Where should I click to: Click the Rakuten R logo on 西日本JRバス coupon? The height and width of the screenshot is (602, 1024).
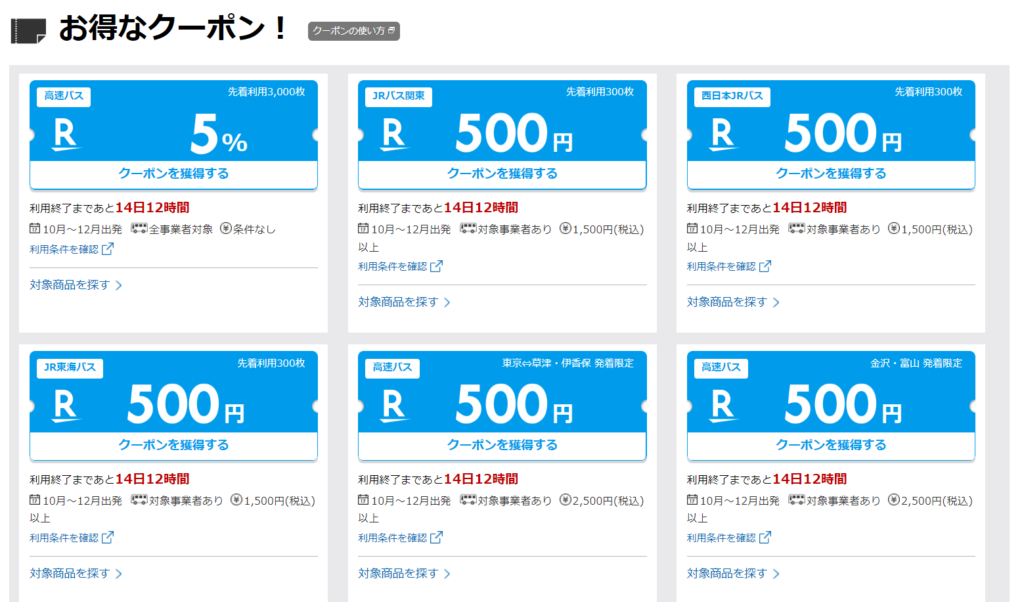tap(722, 135)
